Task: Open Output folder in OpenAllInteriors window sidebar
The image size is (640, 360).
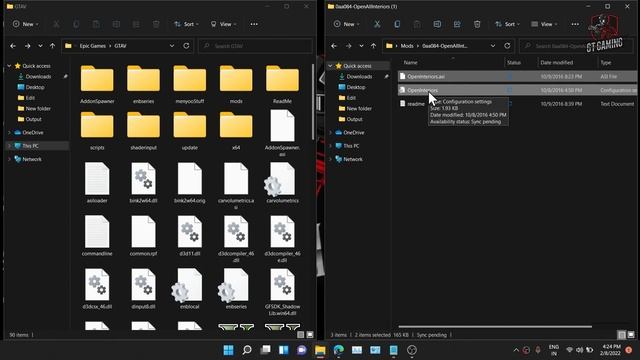Action: (x=354, y=119)
